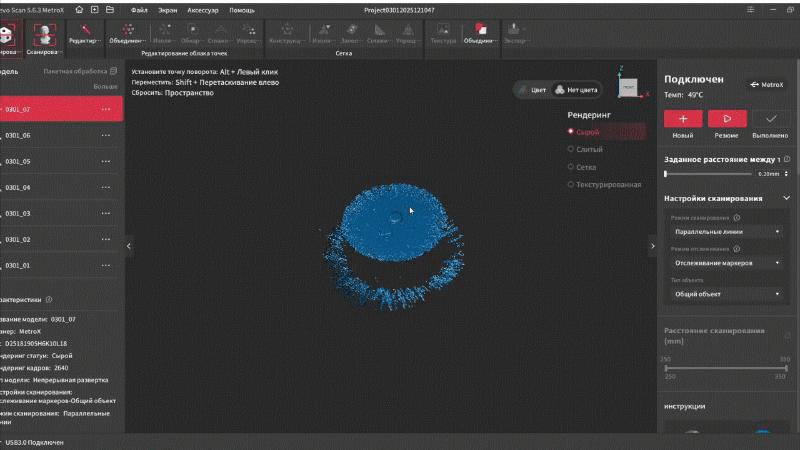Open the Параллельные линии scan mode dropdown
This screenshot has width=800, height=450.
726,231
